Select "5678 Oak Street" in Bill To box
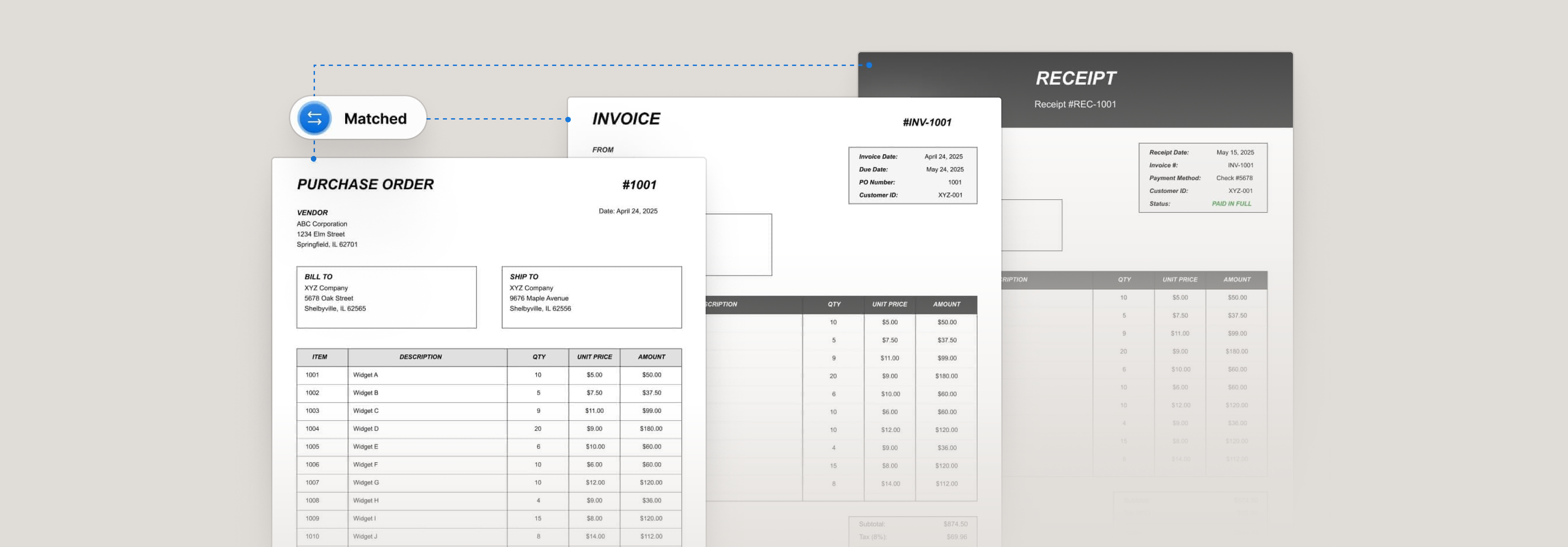1568x547 pixels. [329, 298]
